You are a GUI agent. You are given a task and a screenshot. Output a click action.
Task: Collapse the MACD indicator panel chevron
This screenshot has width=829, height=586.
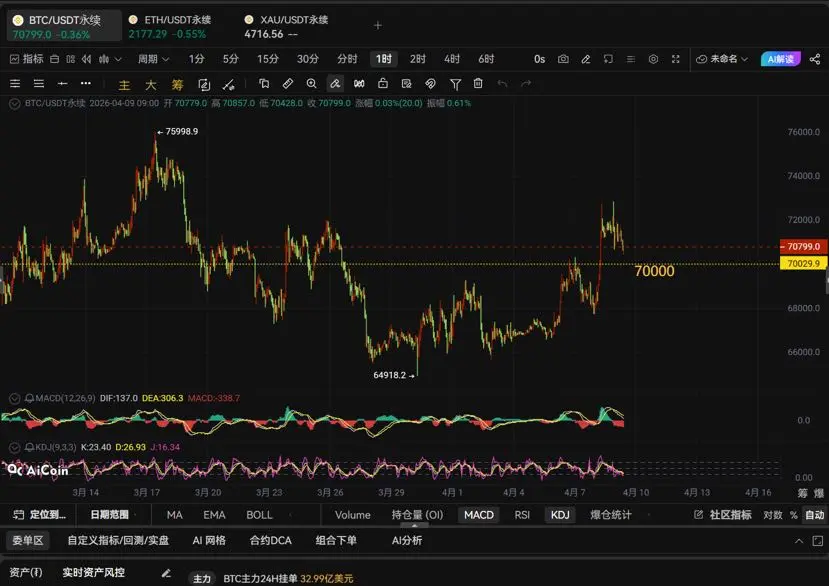point(15,398)
